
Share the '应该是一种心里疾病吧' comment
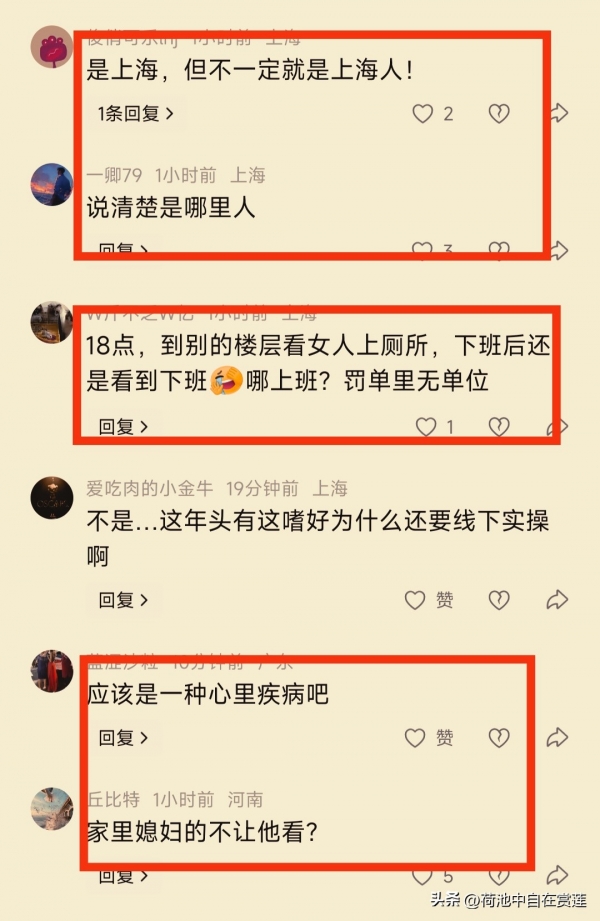[557, 737]
